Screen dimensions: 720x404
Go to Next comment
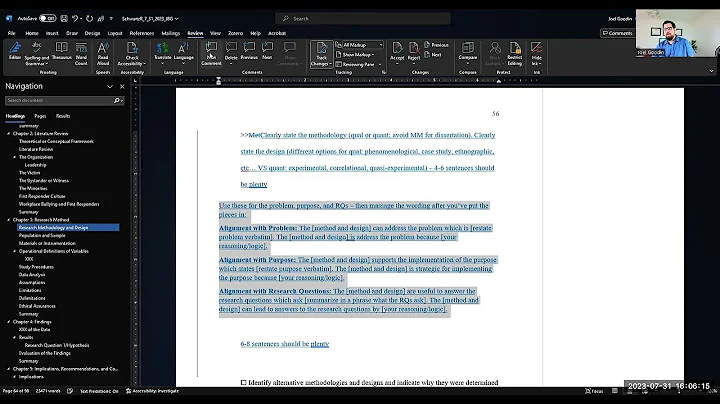click(x=267, y=51)
